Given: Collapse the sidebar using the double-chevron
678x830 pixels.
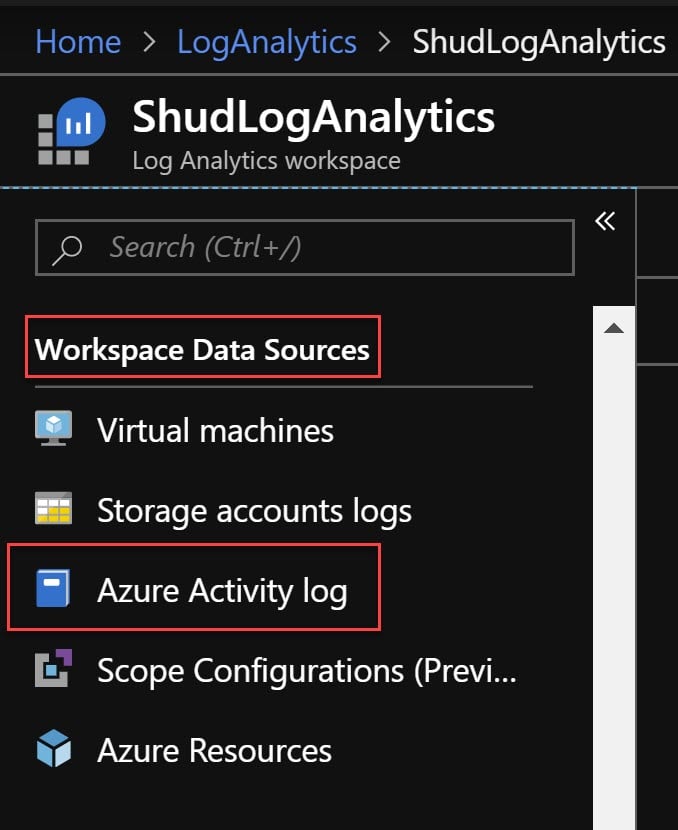Looking at the screenshot, I should 605,221.
